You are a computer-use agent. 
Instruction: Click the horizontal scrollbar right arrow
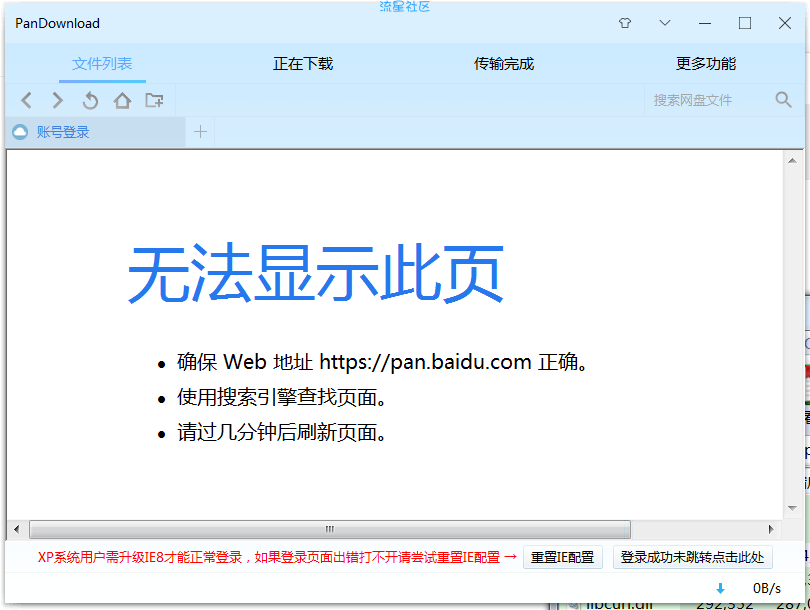click(771, 529)
